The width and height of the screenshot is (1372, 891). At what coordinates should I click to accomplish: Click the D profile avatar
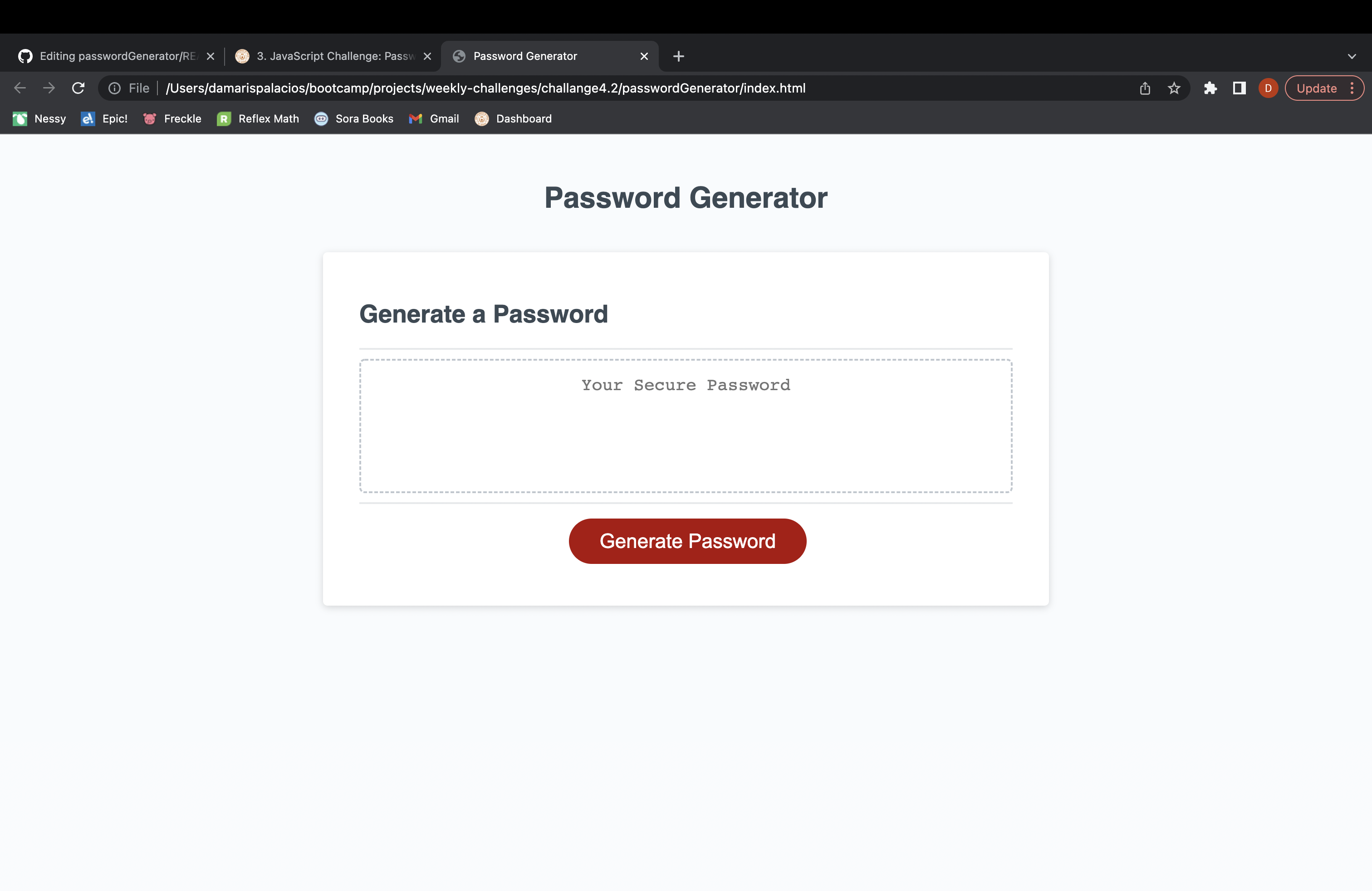(x=1268, y=88)
